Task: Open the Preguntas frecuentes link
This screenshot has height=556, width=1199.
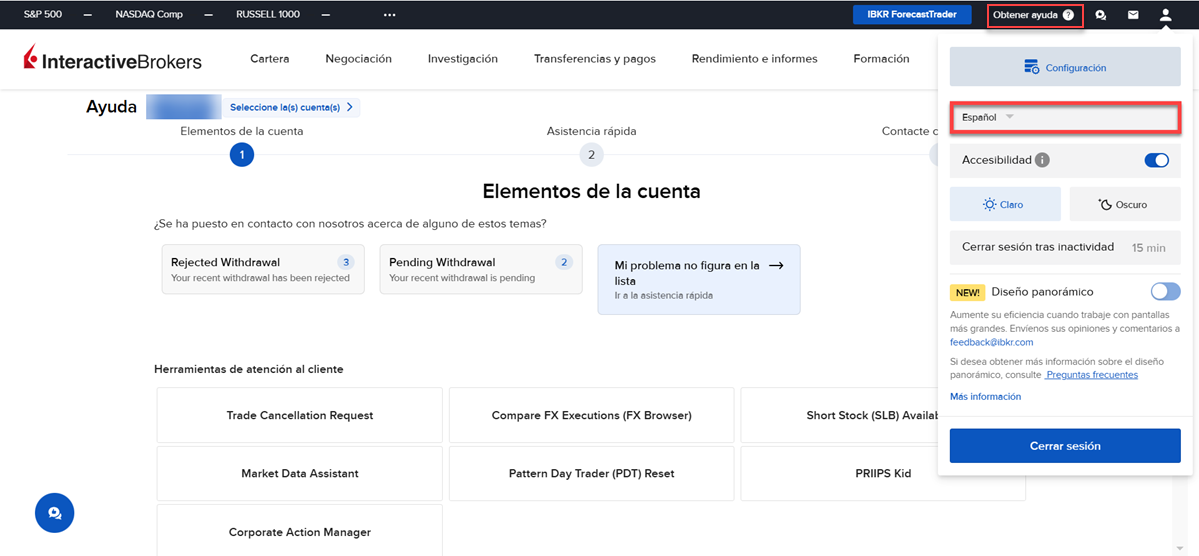Action: [x=1091, y=375]
